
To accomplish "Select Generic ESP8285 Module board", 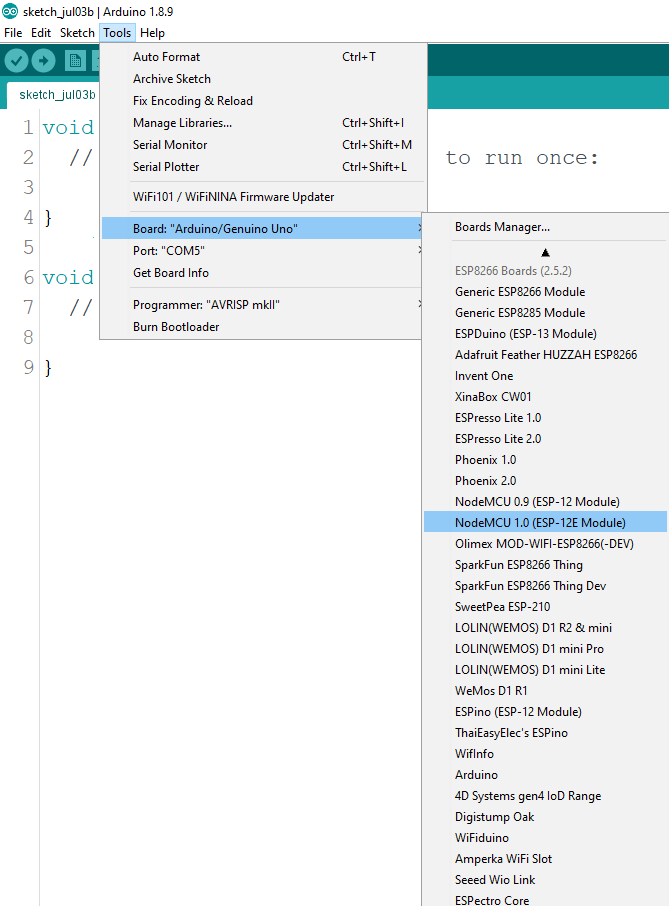I will click(545, 313).
